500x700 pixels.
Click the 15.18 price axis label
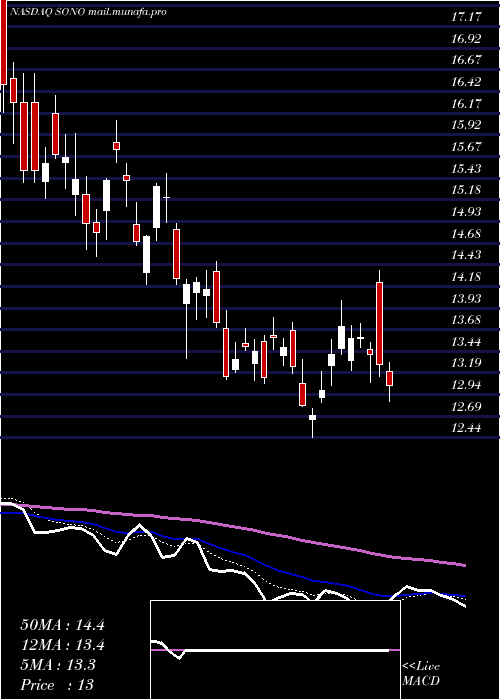466,190
